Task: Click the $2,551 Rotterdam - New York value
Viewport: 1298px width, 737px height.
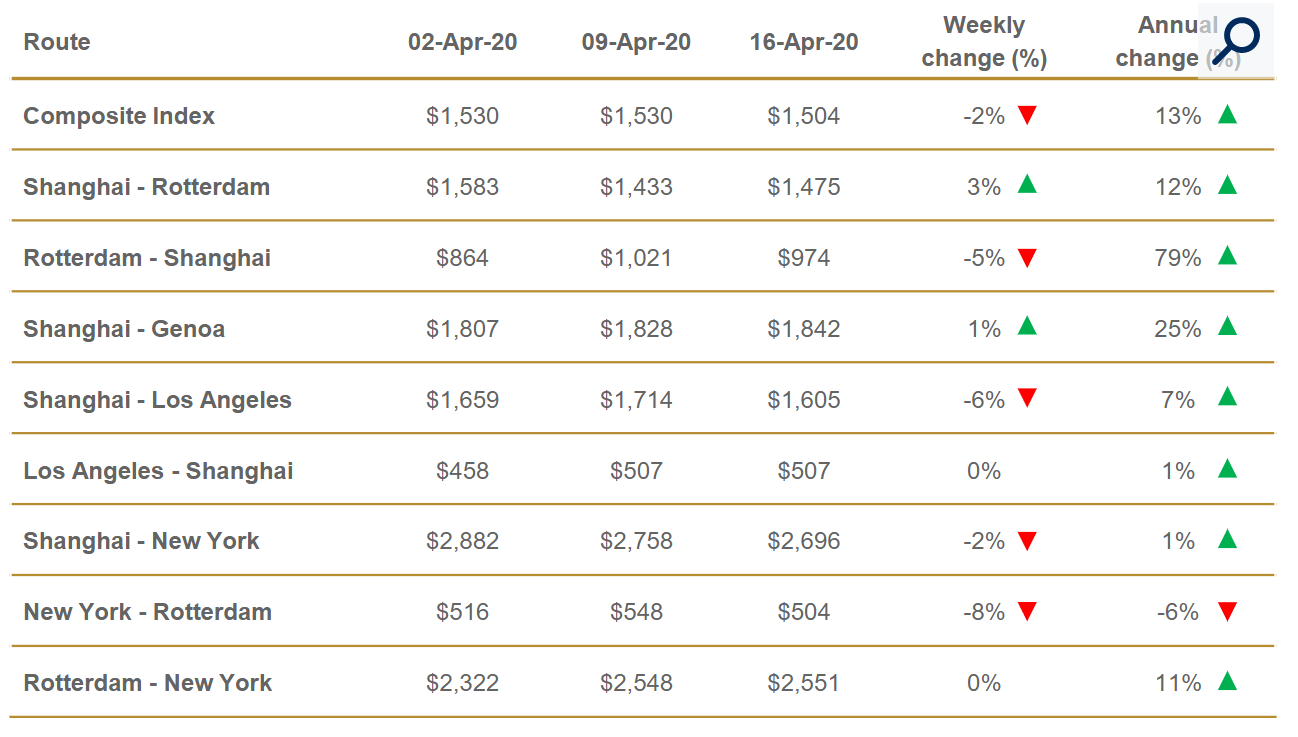Action: click(x=804, y=683)
